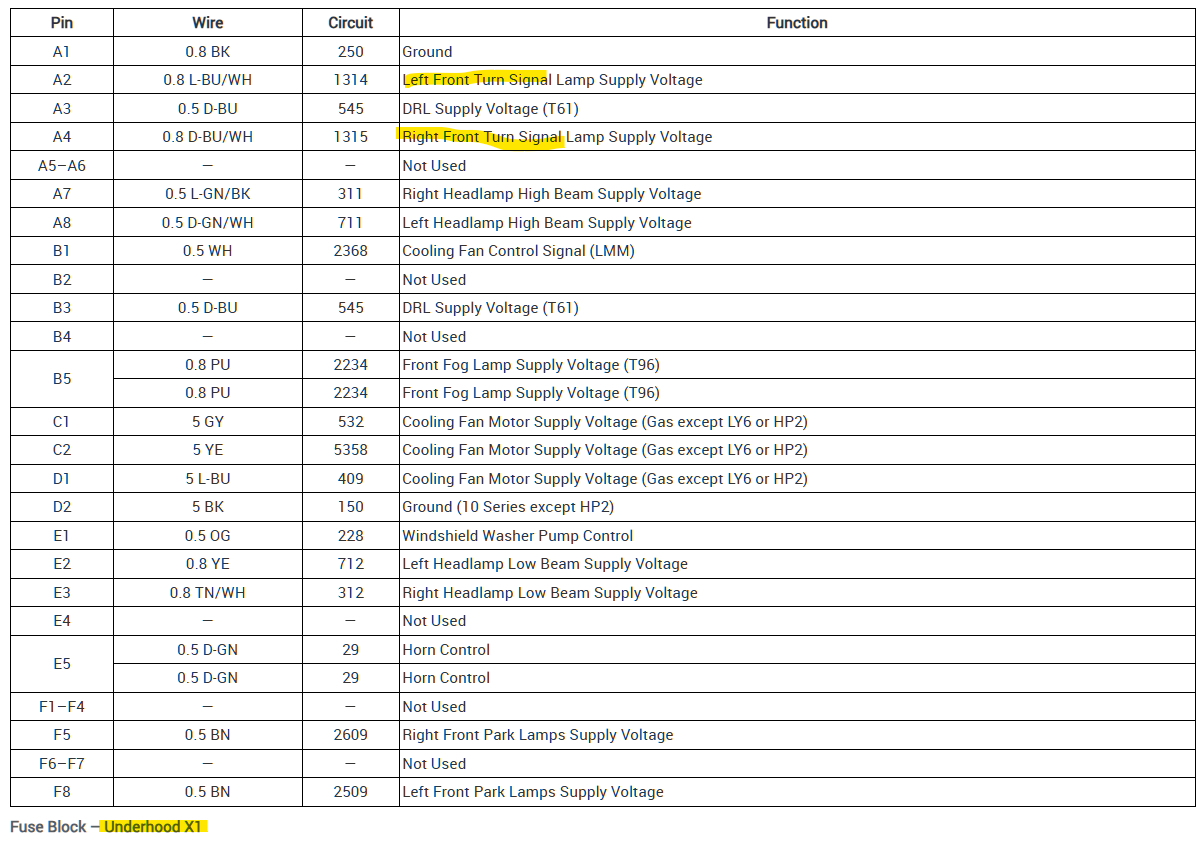Select wire cell 0.8 BK
The image size is (1198, 844).
click(x=208, y=52)
